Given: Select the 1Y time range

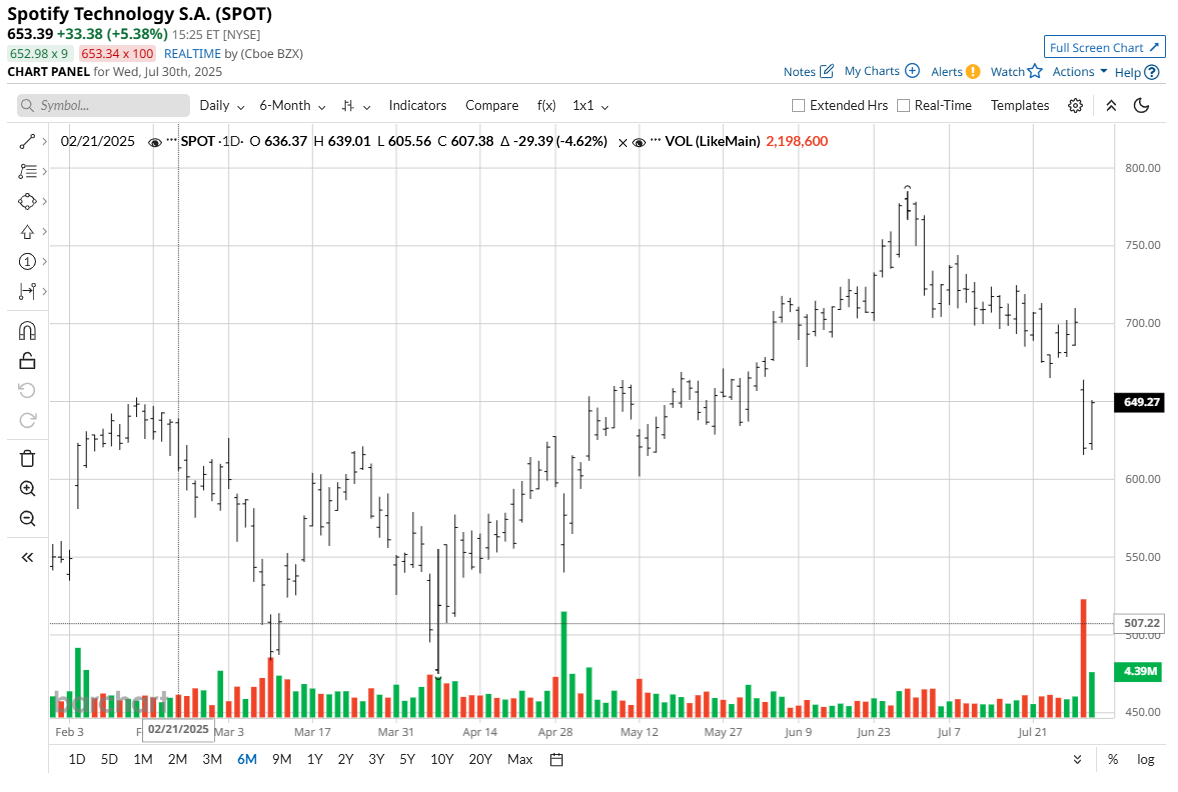Looking at the screenshot, I should click(315, 760).
